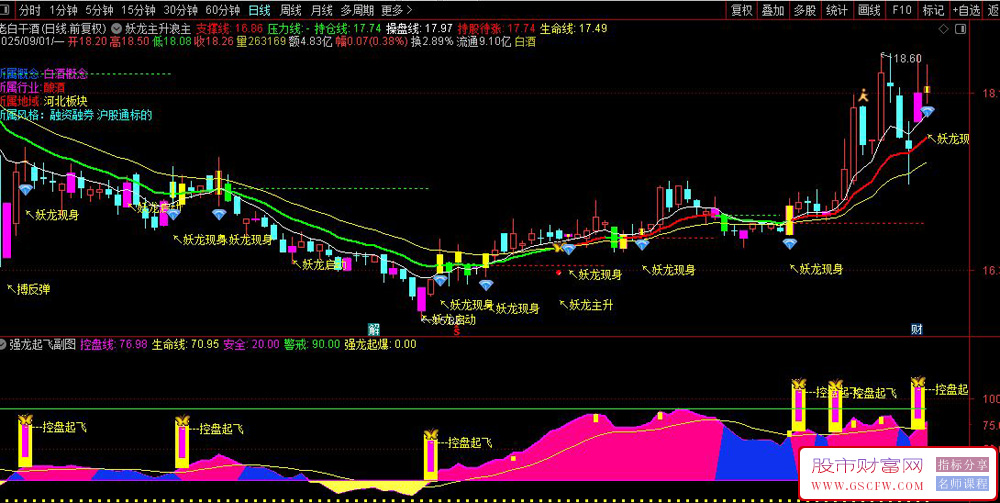The height and width of the screenshot is (503, 1000).
Task: Open the 统计 statistics tool
Action: point(836,10)
